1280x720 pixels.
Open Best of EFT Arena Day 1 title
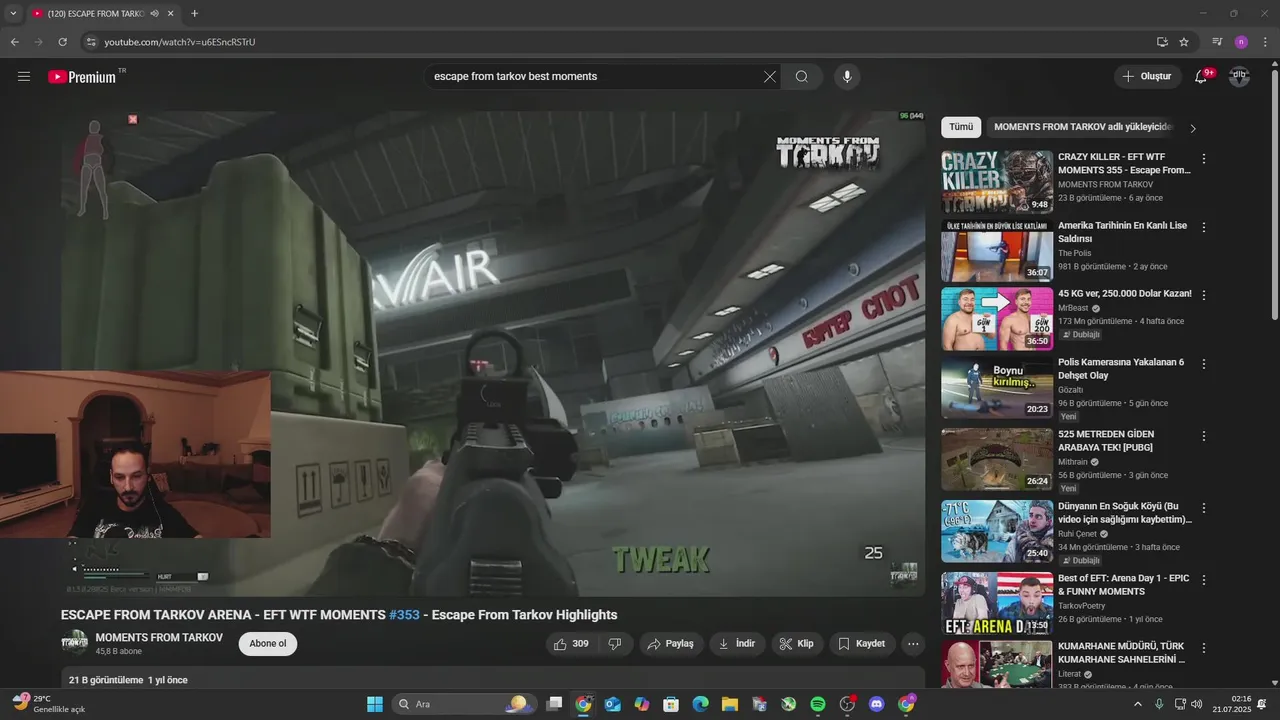tap(1123, 586)
